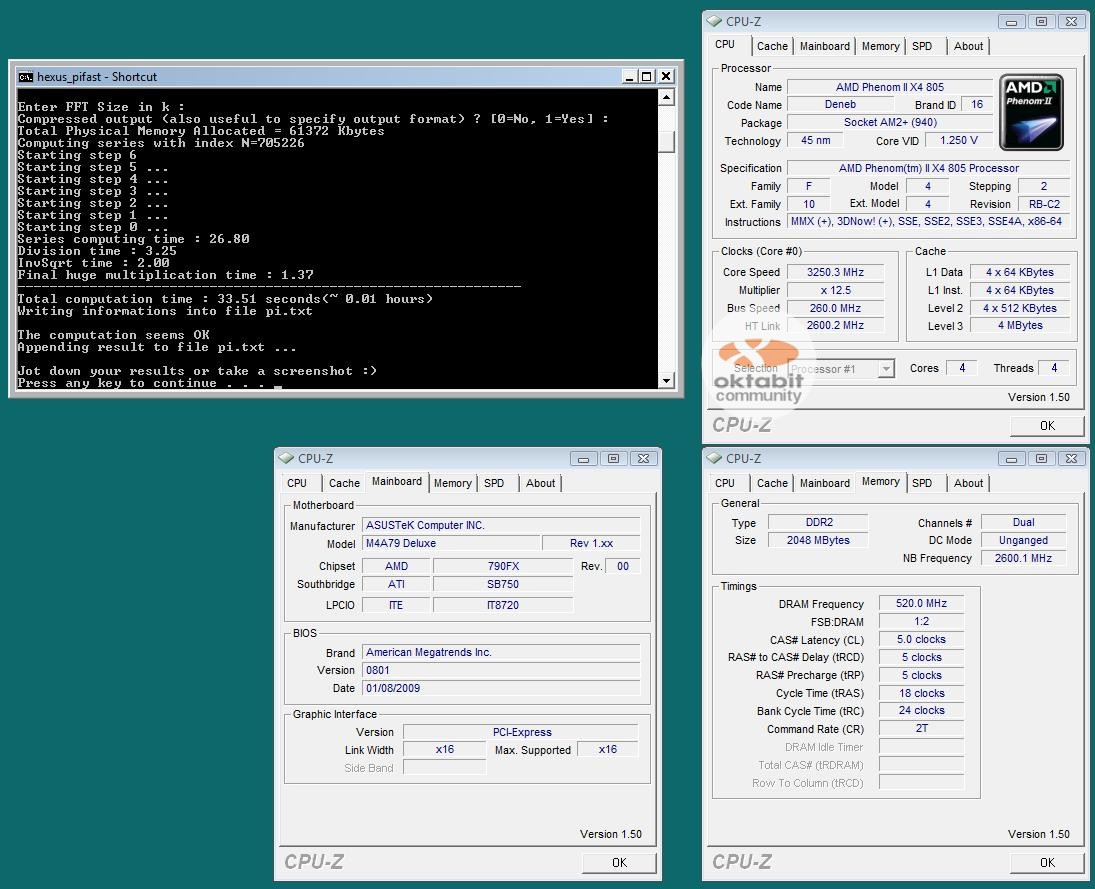Screen dimensions: 1095x889
Task: Click the memory Type value DDR2
Action: pos(818,522)
